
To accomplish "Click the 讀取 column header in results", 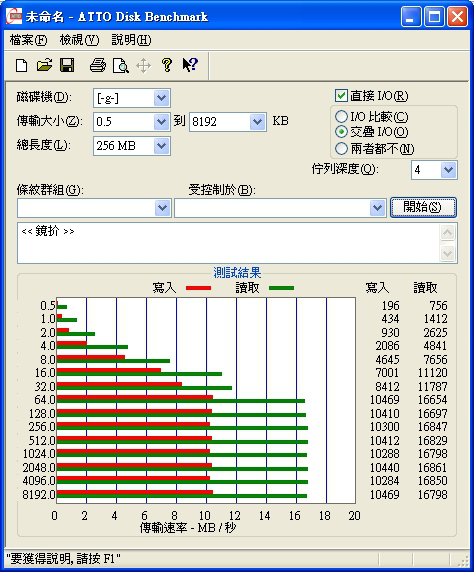I will click(x=425, y=288).
